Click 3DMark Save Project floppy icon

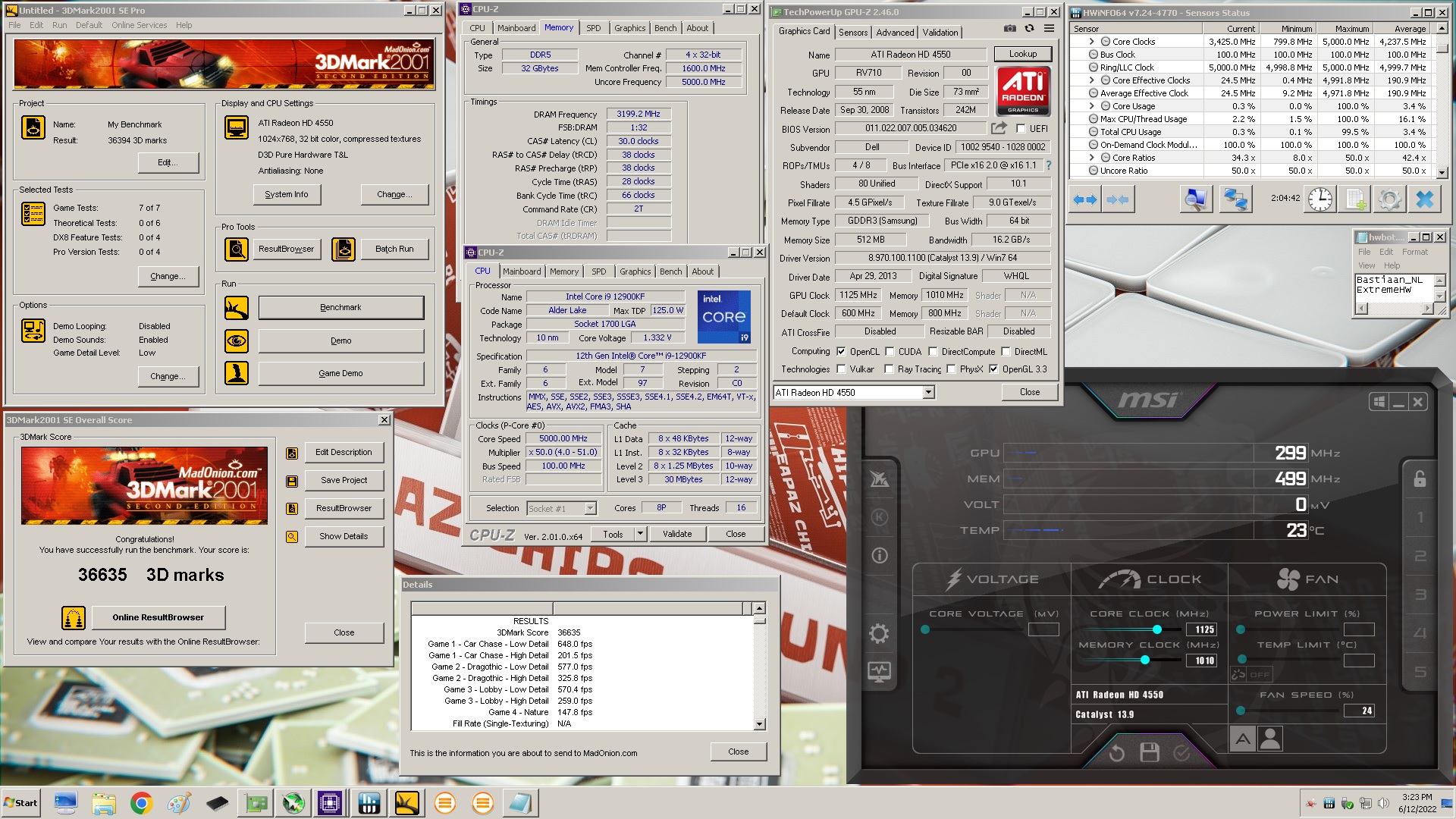(x=292, y=481)
